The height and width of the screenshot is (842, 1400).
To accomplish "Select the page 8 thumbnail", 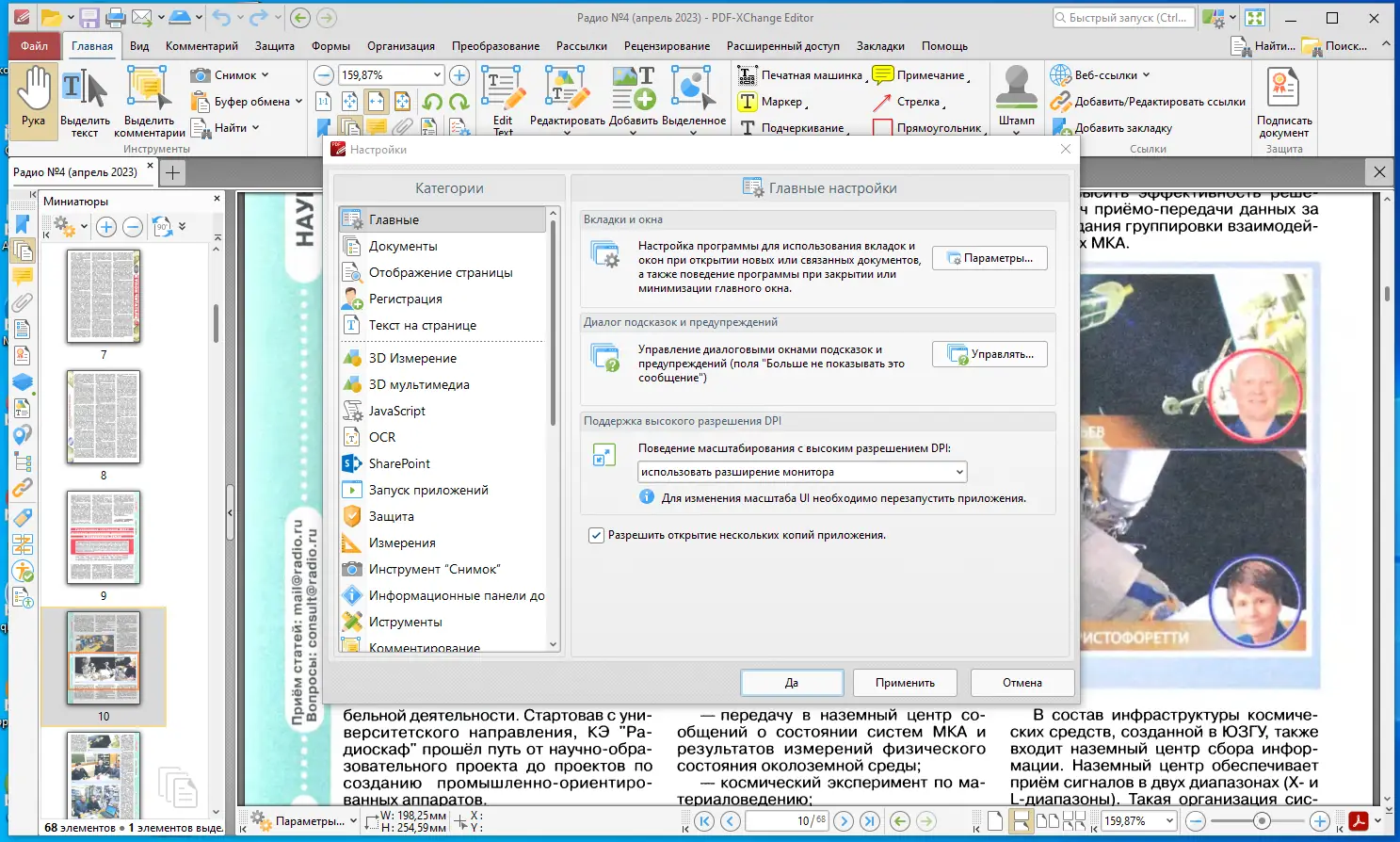I will click(x=104, y=417).
